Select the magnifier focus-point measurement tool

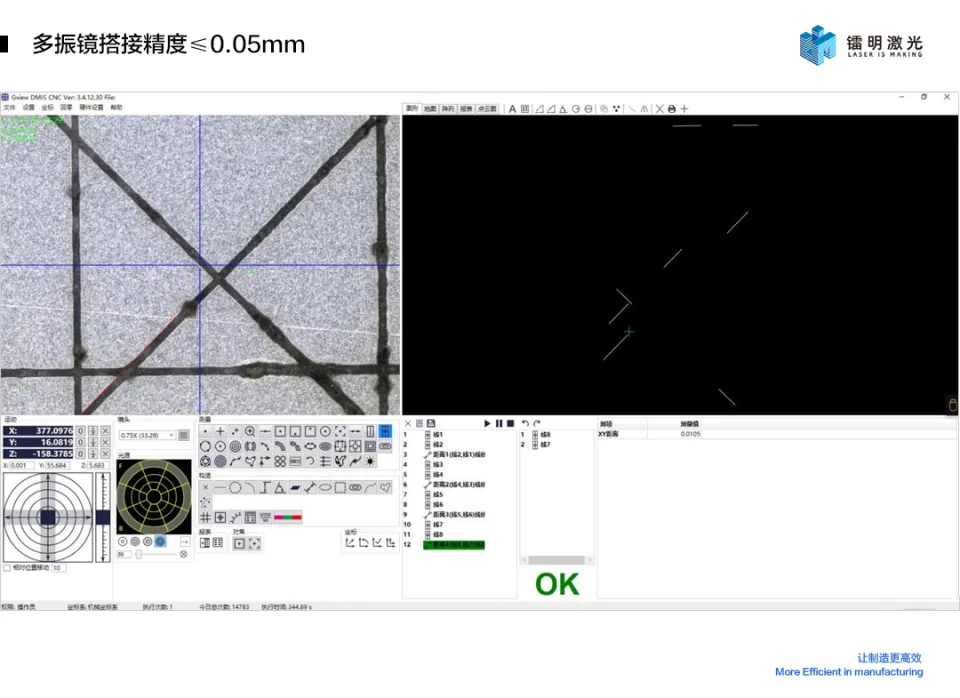coord(250,431)
